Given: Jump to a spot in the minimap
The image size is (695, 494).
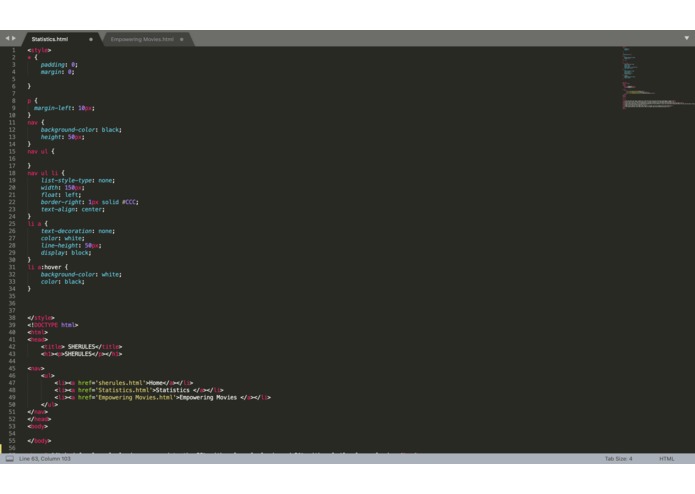Looking at the screenshot, I should [x=657, y=78].
